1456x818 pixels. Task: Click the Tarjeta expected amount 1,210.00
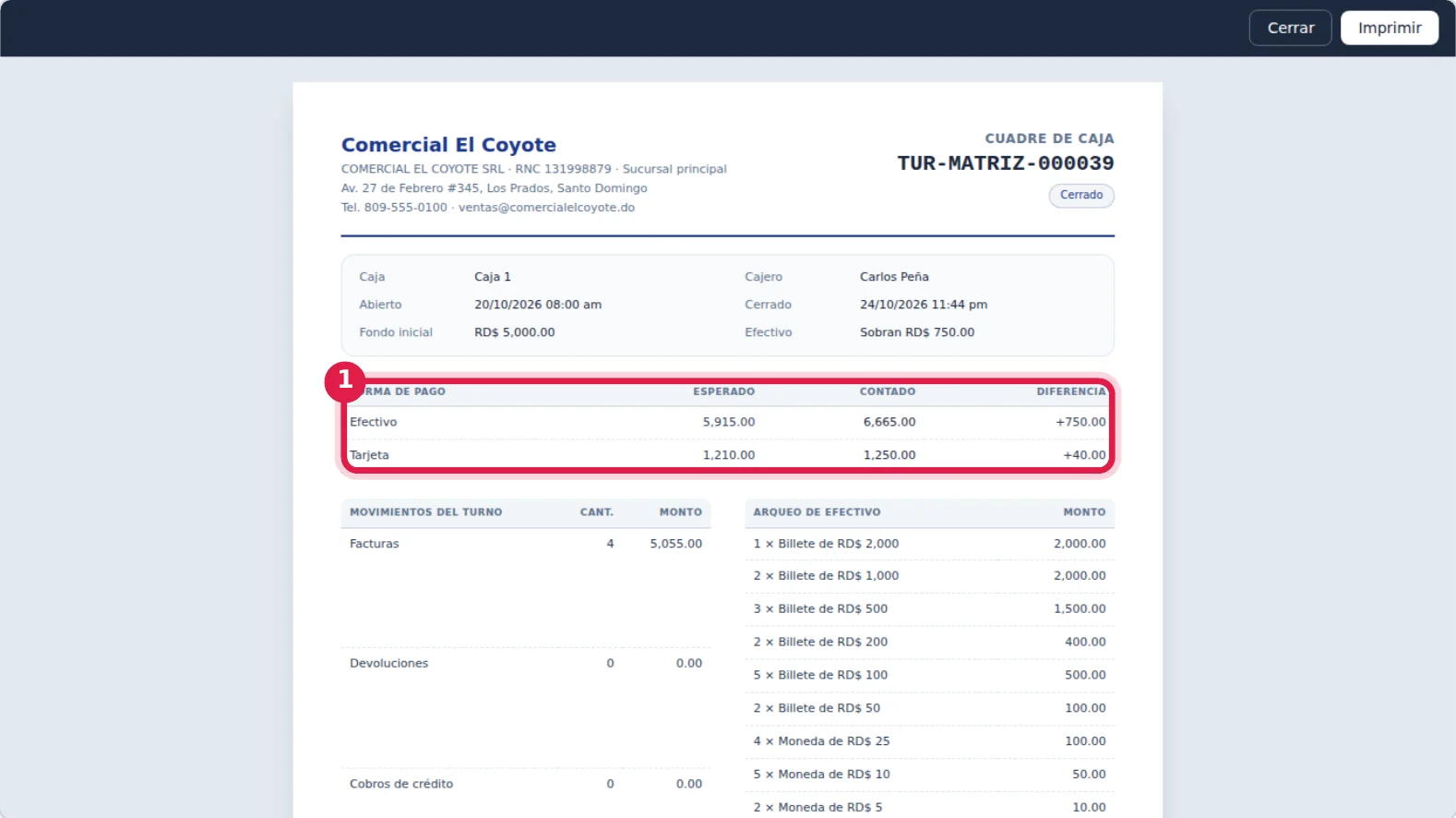click(729, 455)
